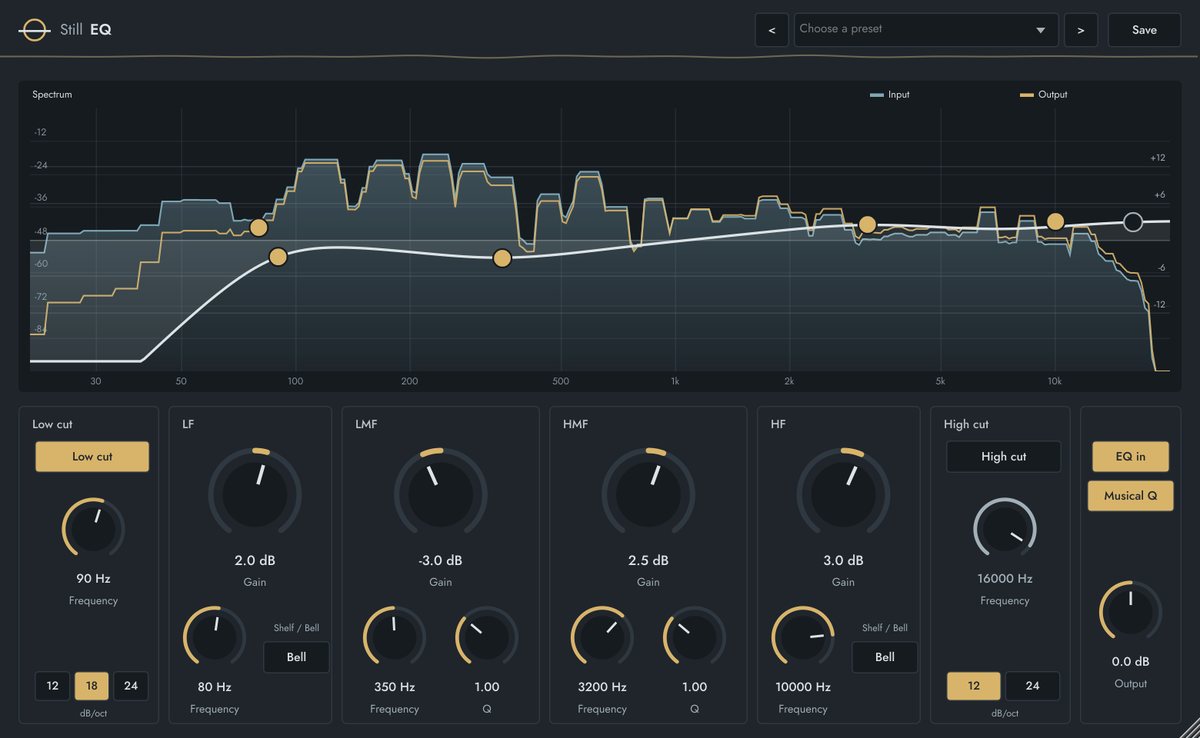Viewport: 1200px width, 738px height.
Task: Click the LMF gain value -3.0 dB
Action: [x=440, y=561]
